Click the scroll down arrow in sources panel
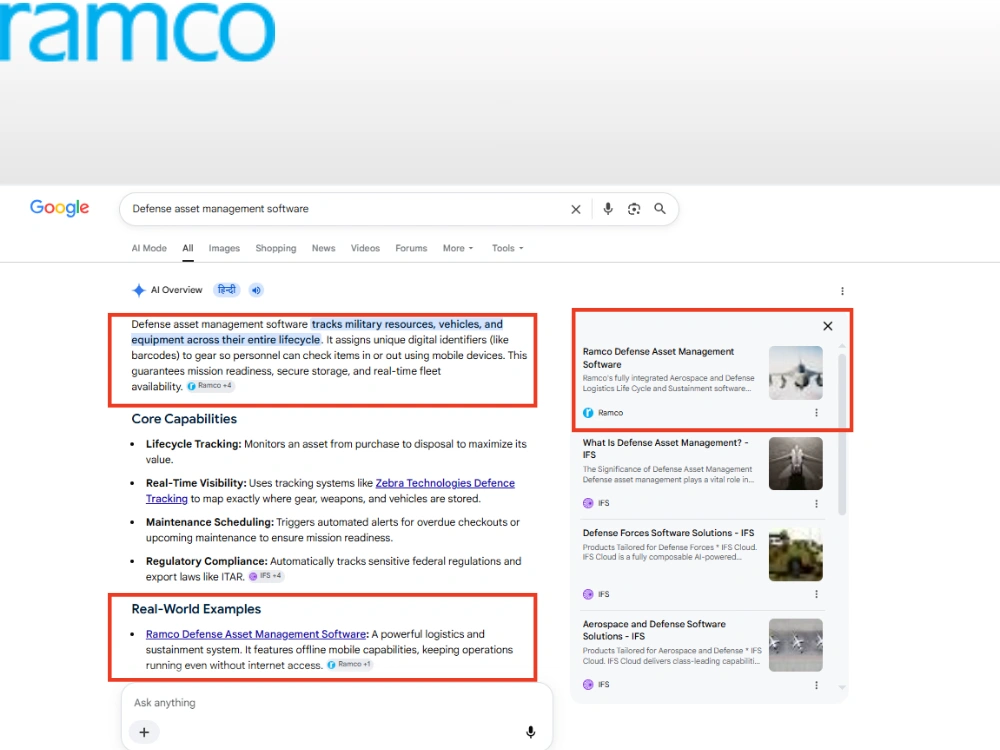This screenshot has height=750, width=1000. pyautogui.click(x=842, y=688)
